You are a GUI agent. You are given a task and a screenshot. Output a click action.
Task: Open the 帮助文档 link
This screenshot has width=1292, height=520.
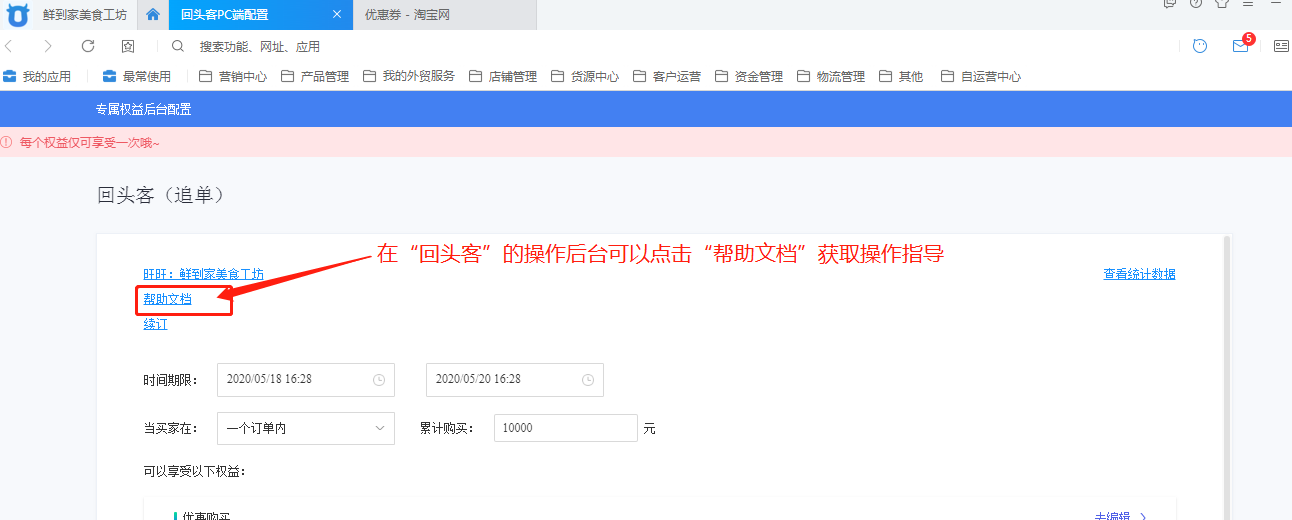pyautogui.click(x=167, y=299)
